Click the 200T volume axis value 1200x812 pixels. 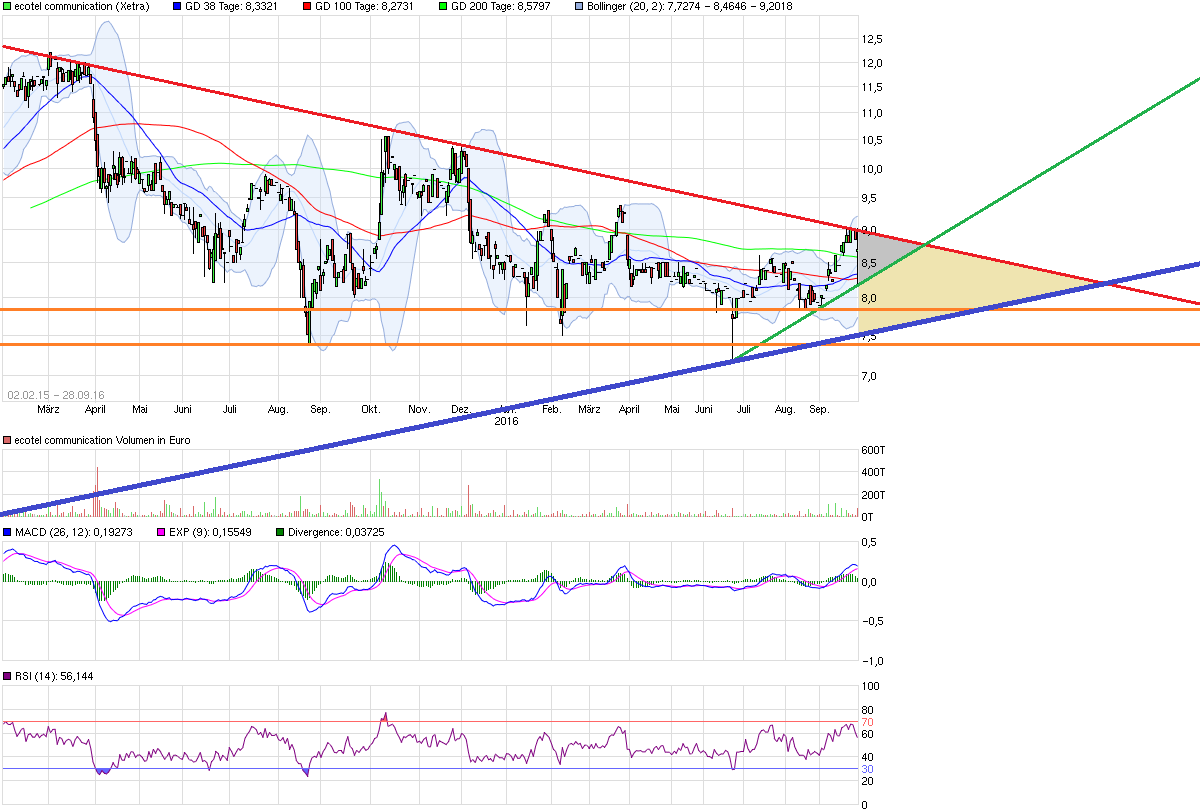pos(873,495)
